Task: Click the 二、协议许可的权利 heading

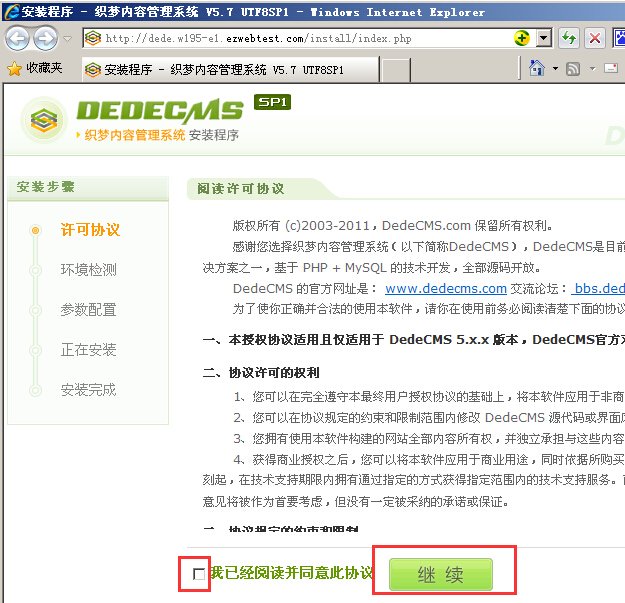Action: click(x=261, y=373)
